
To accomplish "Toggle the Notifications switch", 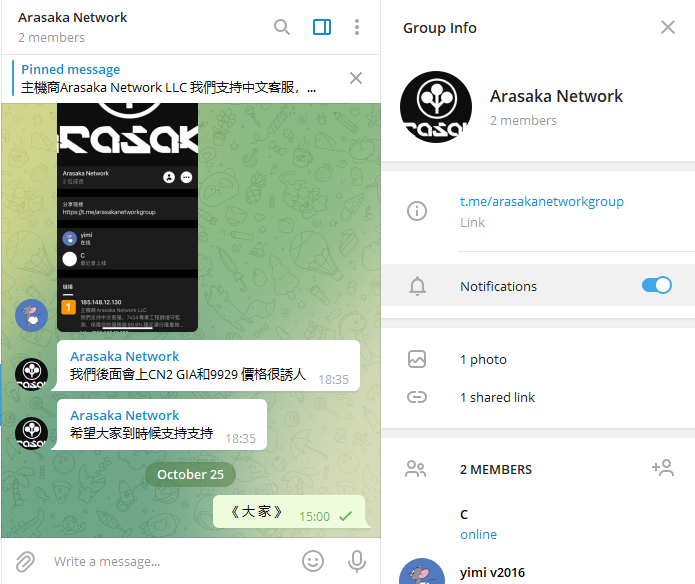I will click(x=656, y=285).
